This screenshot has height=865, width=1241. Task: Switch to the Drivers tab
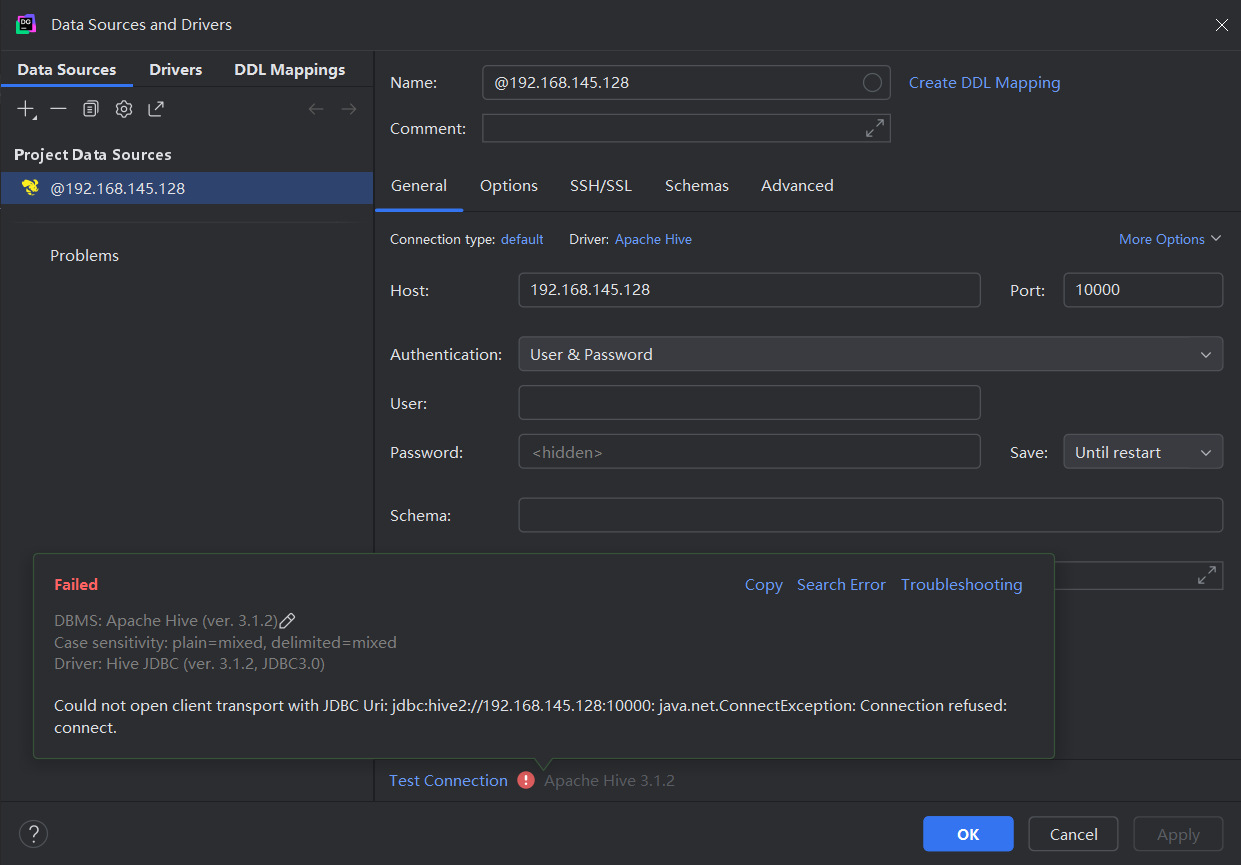(x=176, y=70)
